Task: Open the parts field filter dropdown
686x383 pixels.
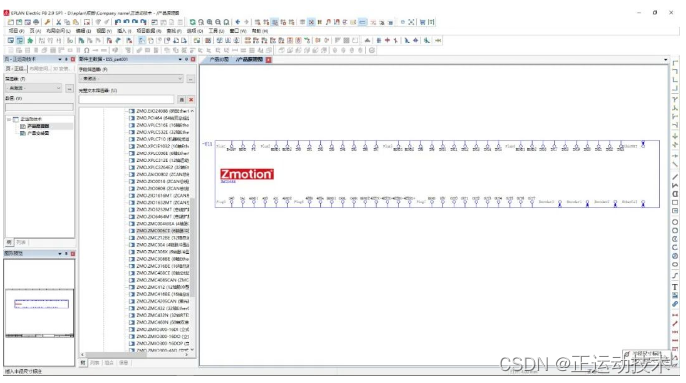Action: (x=180, y=78)
